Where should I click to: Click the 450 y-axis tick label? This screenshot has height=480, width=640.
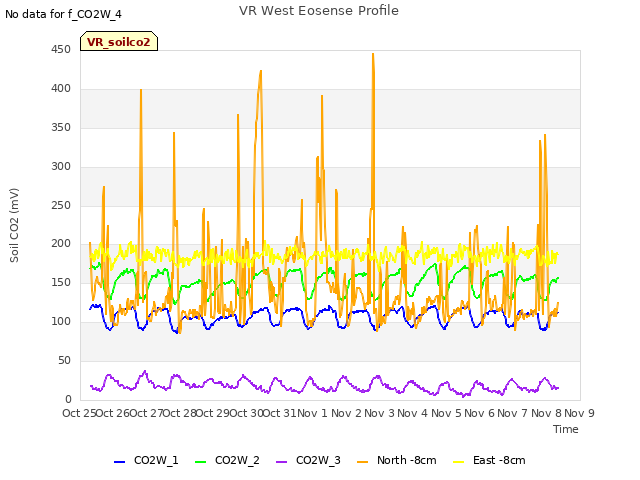(61, 50)
